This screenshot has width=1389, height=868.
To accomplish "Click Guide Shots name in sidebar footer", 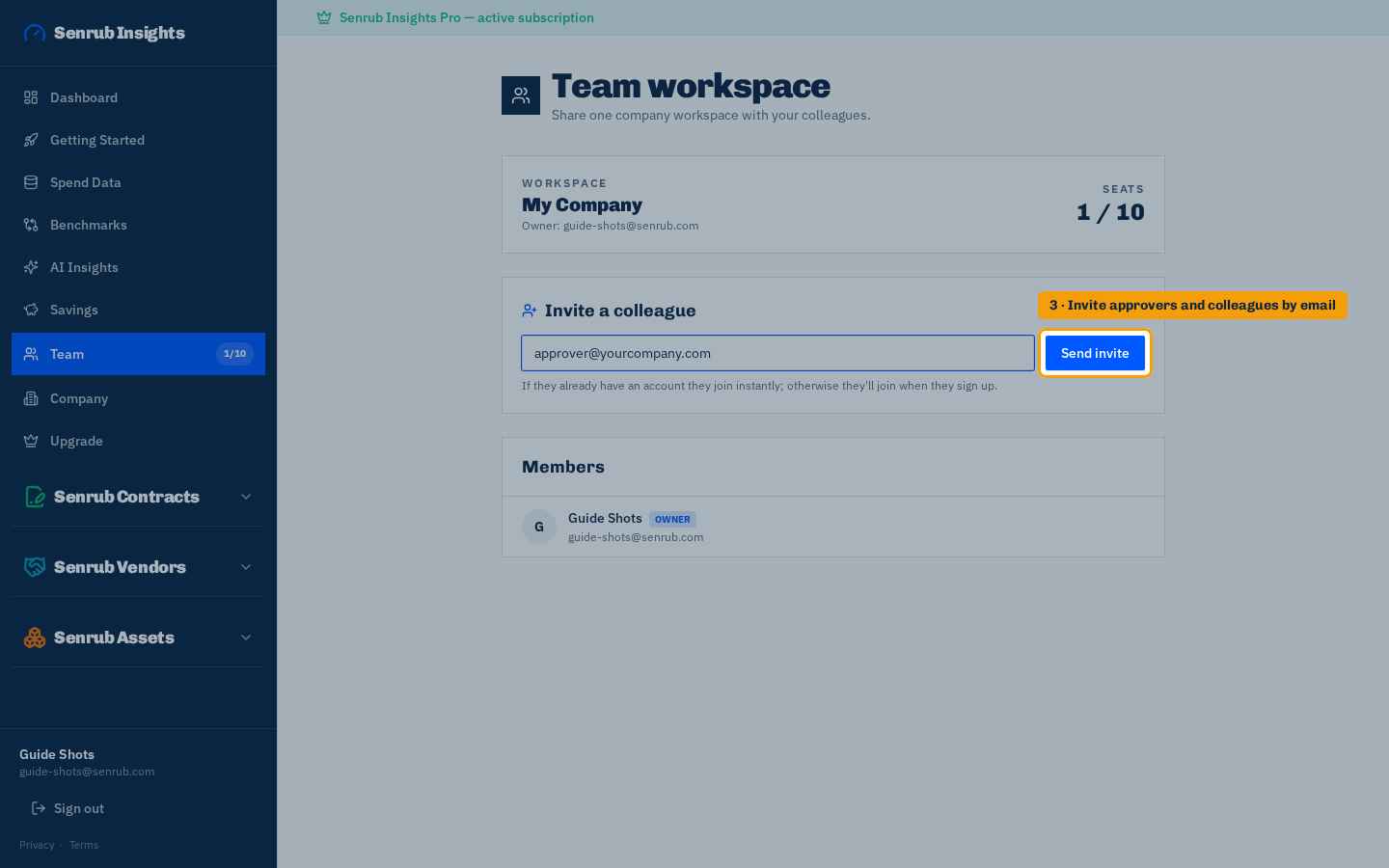I will point(57,754).
